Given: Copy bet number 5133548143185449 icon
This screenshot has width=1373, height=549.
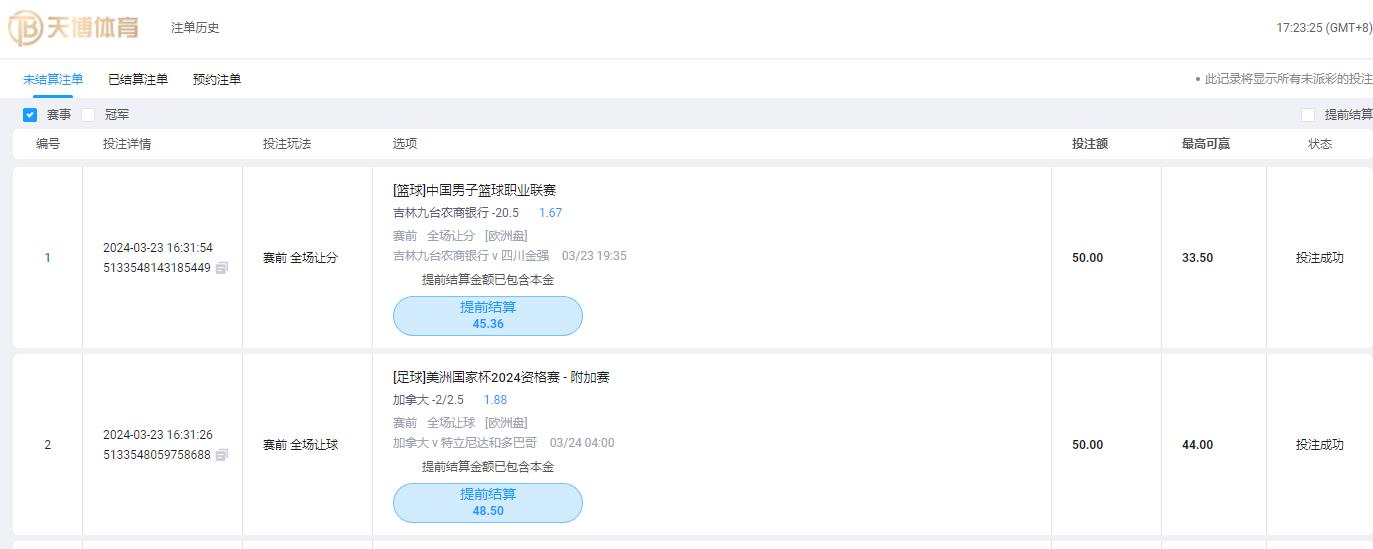Looking at the screenshot, I should [222, 268].
